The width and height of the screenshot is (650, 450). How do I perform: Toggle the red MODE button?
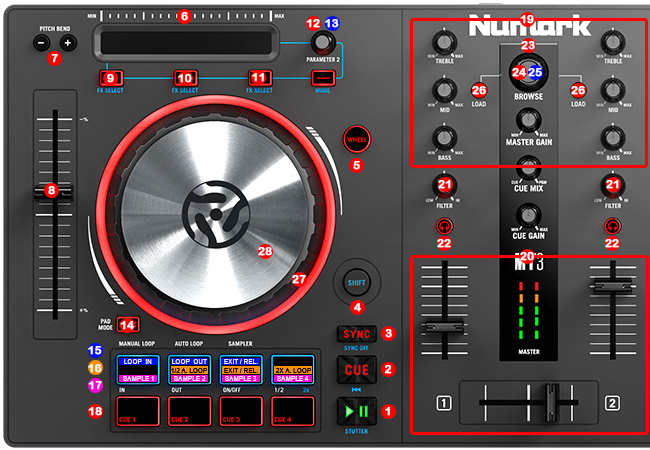pos(323,77)
